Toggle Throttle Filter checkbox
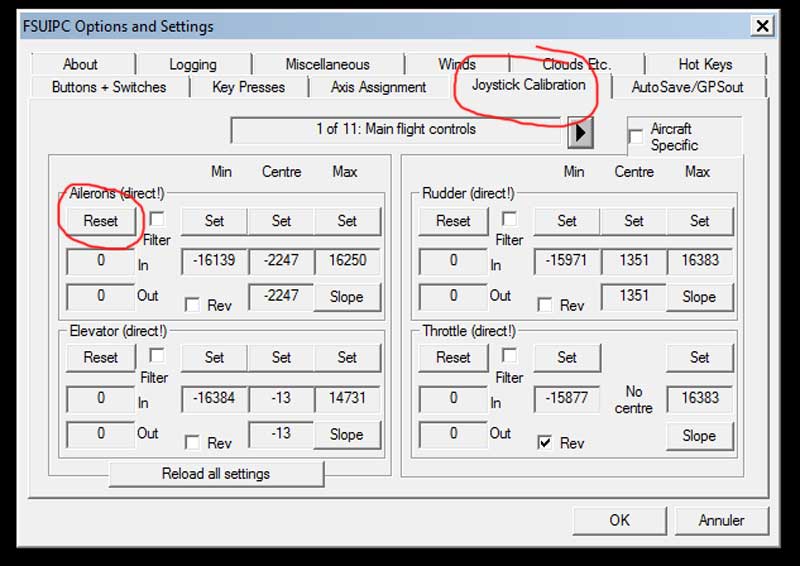800x566 pixels. click(509, 355)
